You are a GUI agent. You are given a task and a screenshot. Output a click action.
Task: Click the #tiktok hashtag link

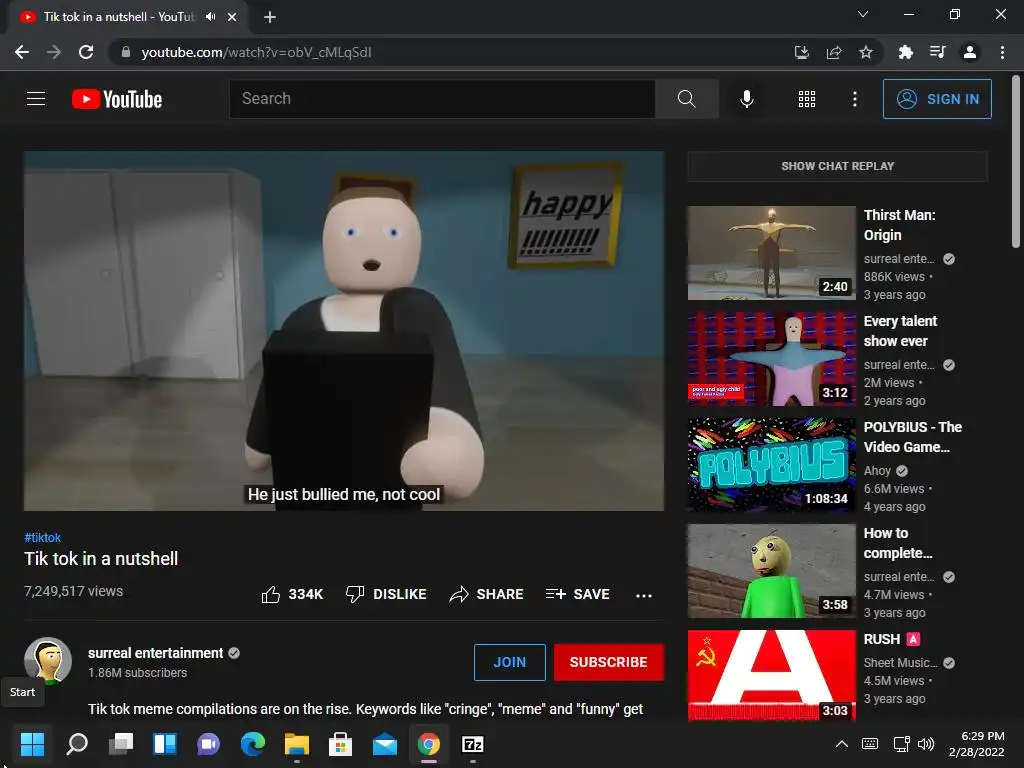42,537
